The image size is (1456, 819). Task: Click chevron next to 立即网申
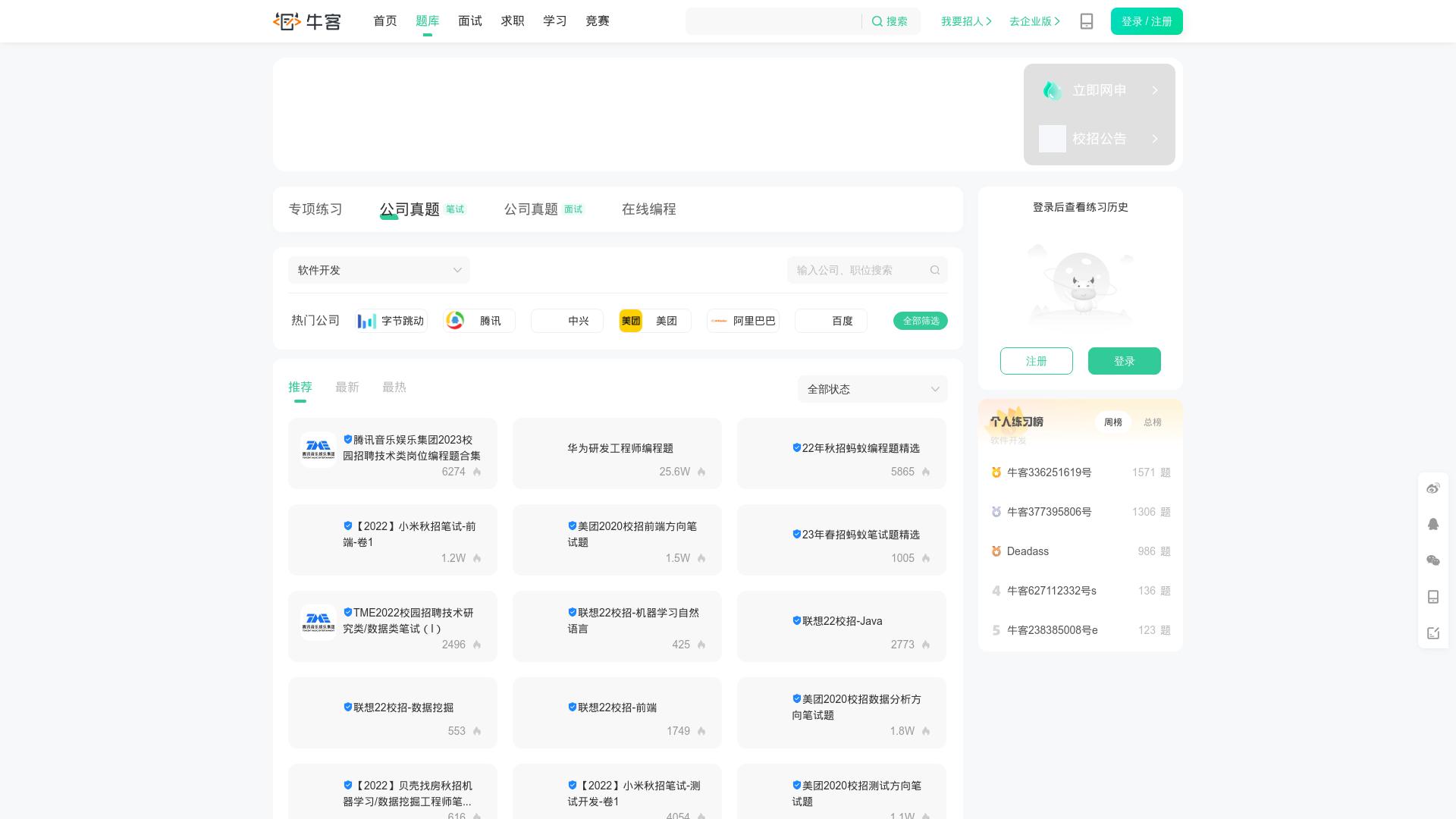(1155, 90)
